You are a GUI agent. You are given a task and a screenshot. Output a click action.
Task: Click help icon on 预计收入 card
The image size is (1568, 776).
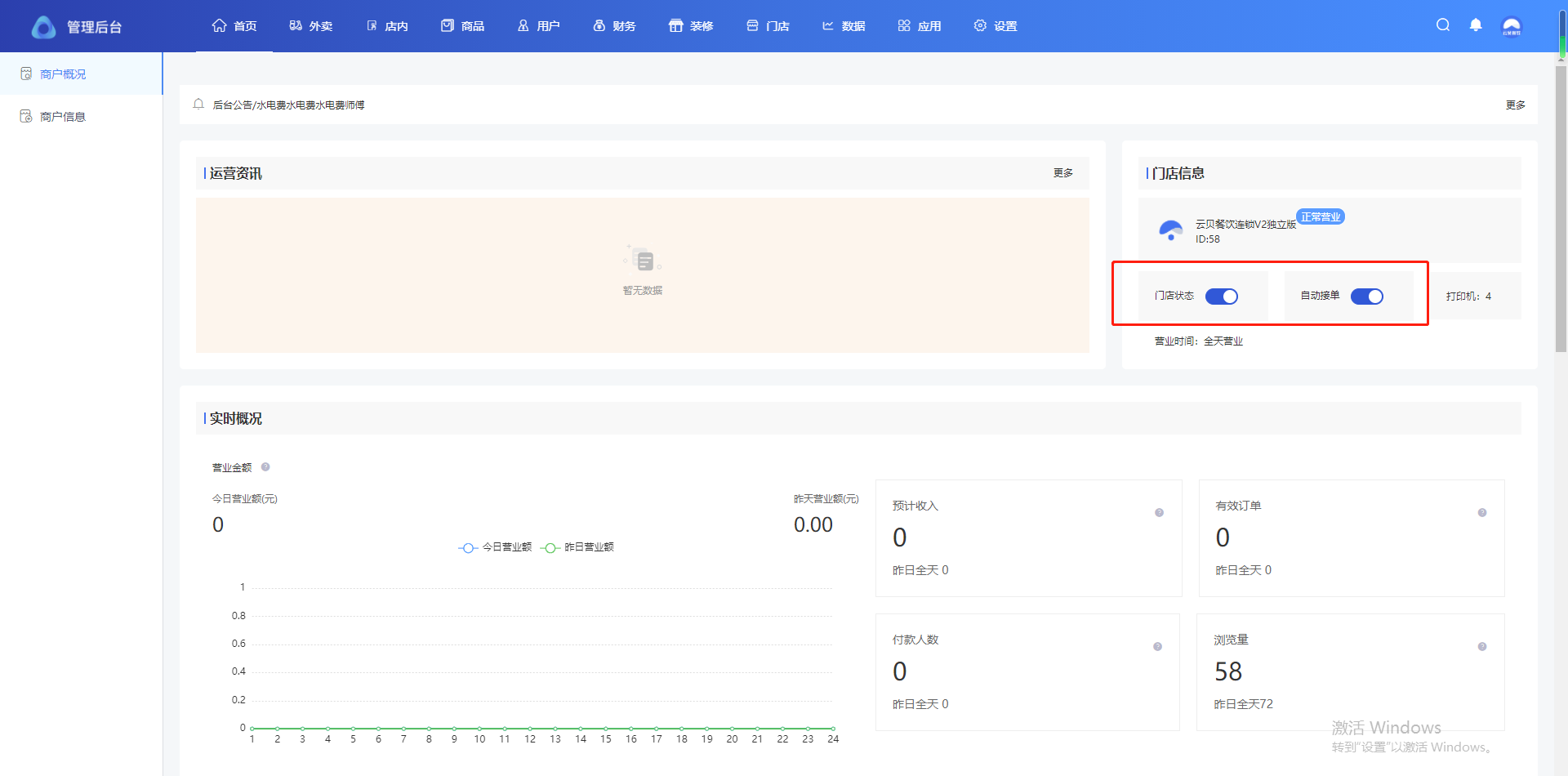tap(1159, 513)
